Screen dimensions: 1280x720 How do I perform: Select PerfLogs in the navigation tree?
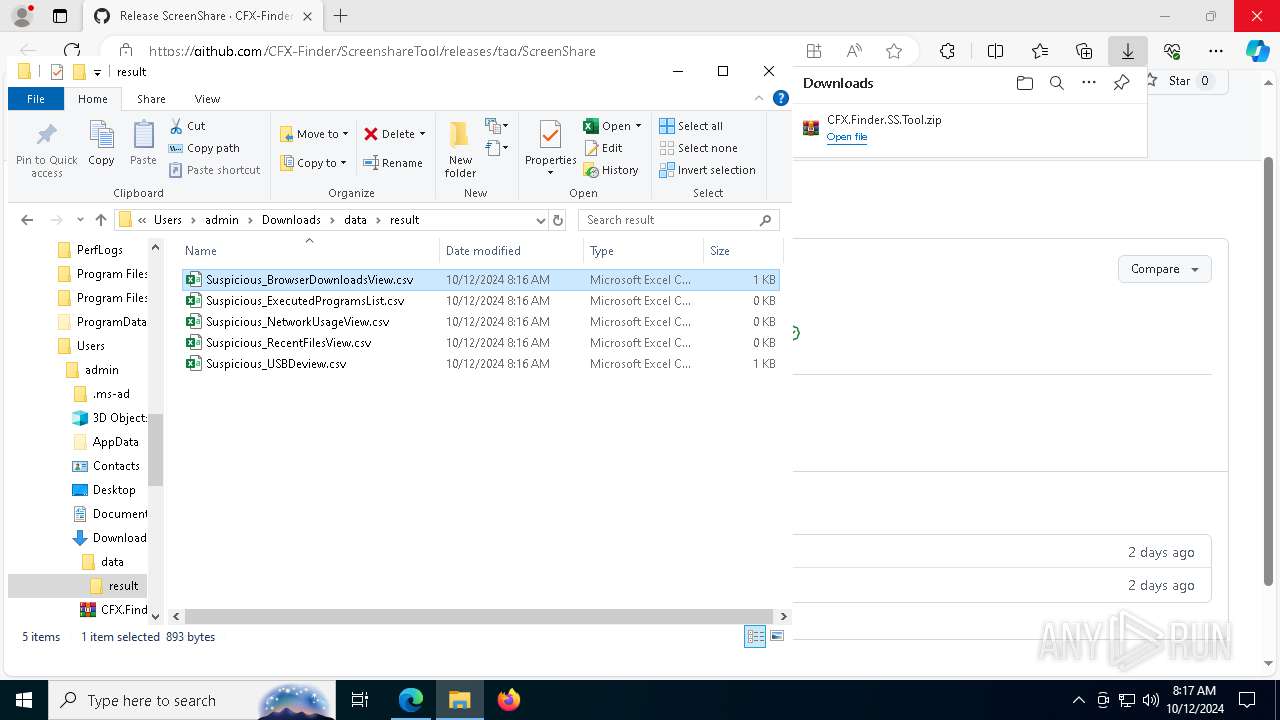point(100,250)
